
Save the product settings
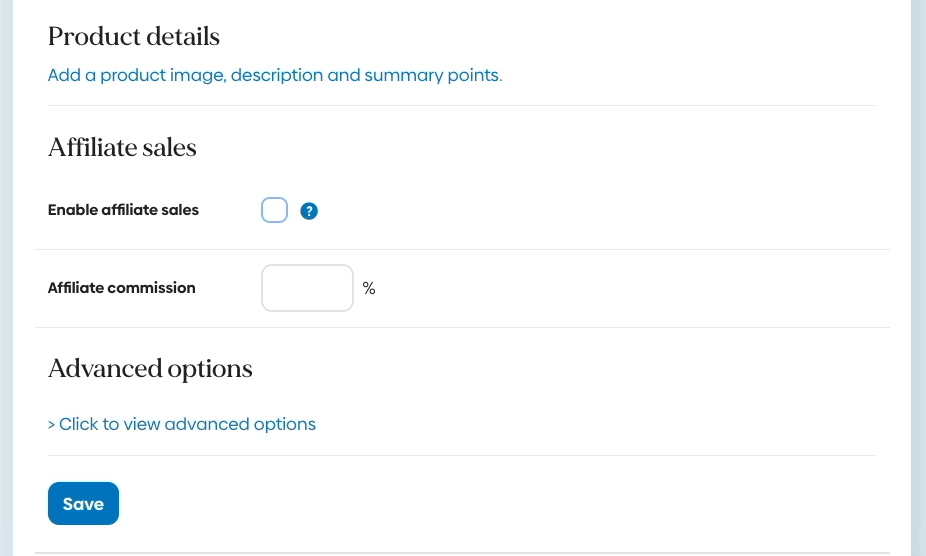coord(83,504)
